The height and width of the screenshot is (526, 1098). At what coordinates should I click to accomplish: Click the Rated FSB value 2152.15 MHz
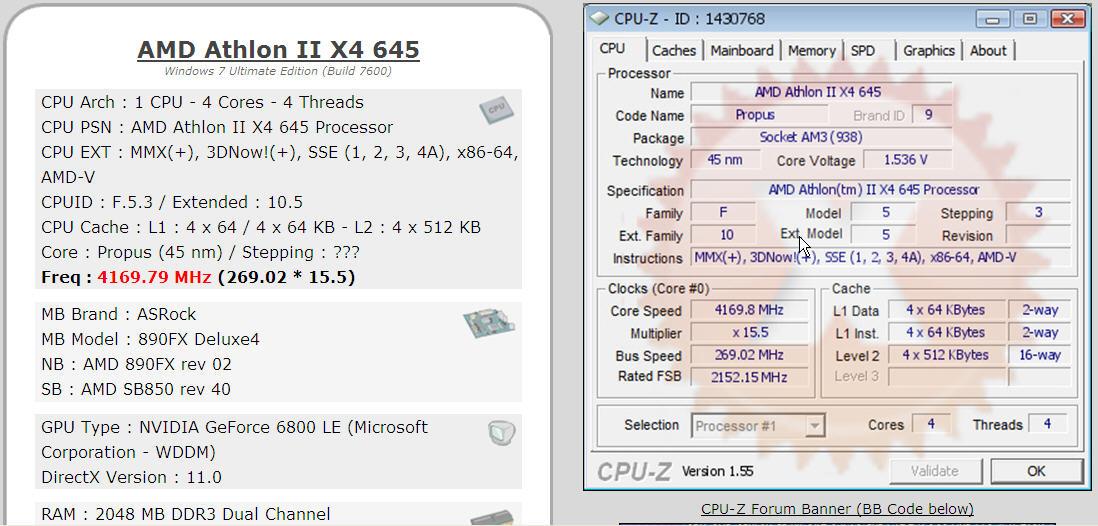pos(749,378)
